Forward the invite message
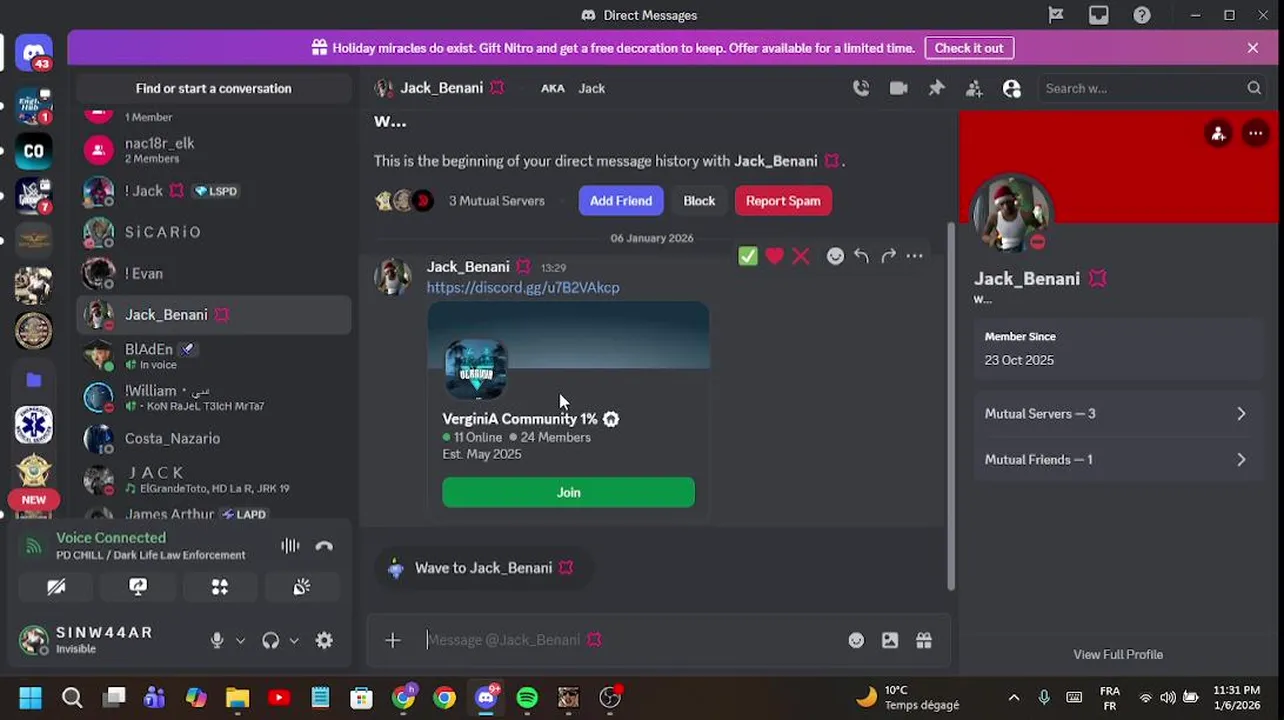The width and height of the screenshot is (1284, 720). pos(888,256)
